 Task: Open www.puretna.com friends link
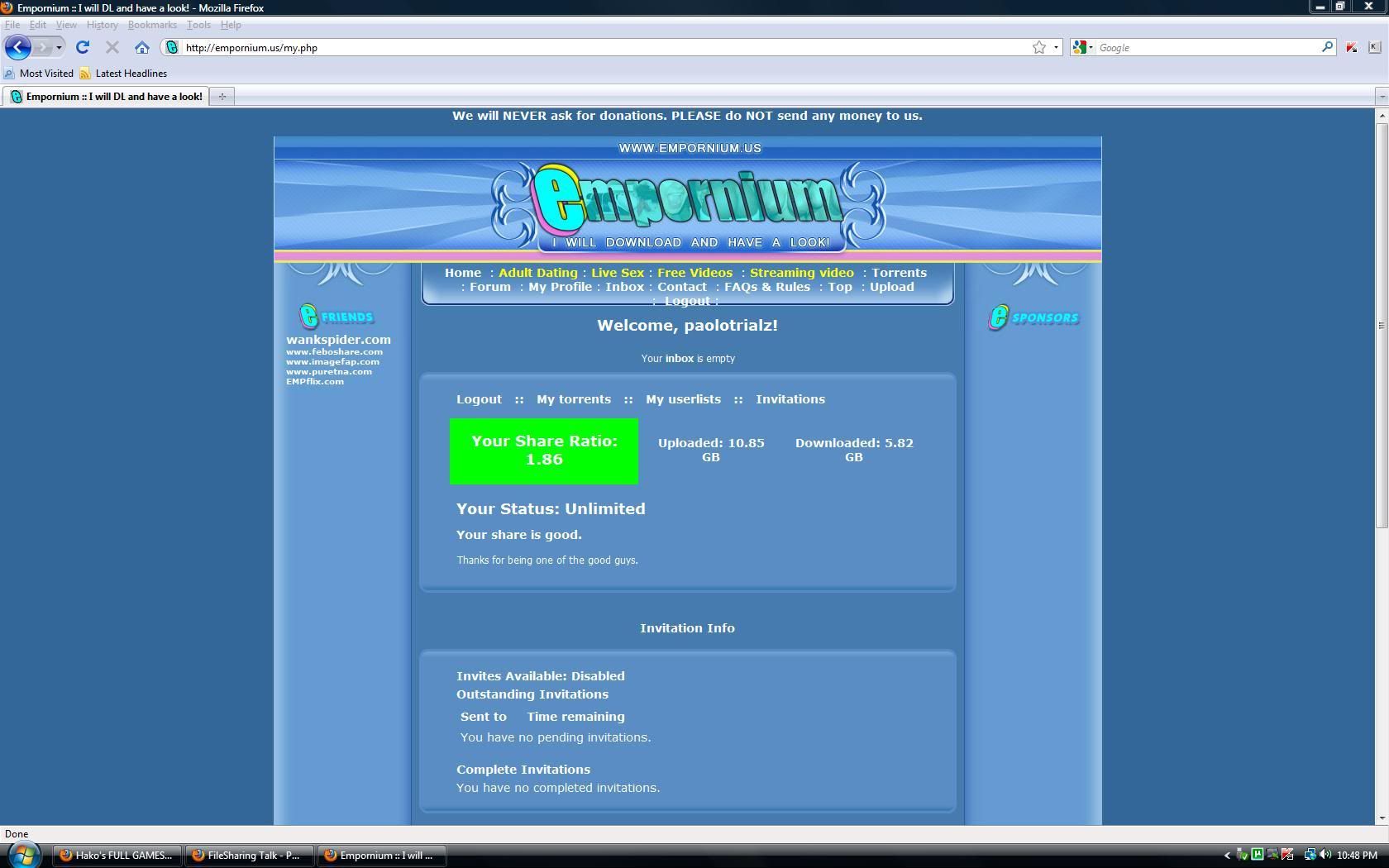point(329,372)
